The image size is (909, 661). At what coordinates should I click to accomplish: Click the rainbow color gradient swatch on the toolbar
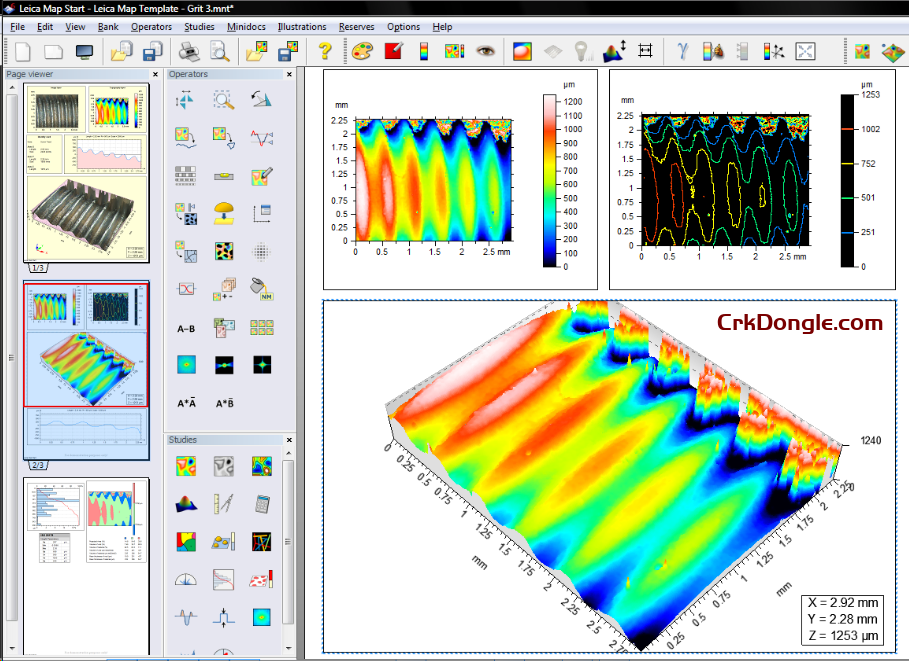tap(424, 52)
